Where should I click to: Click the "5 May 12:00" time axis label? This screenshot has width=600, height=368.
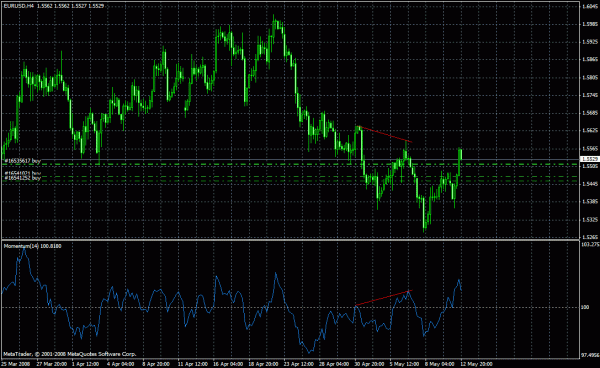click(404, 364)
